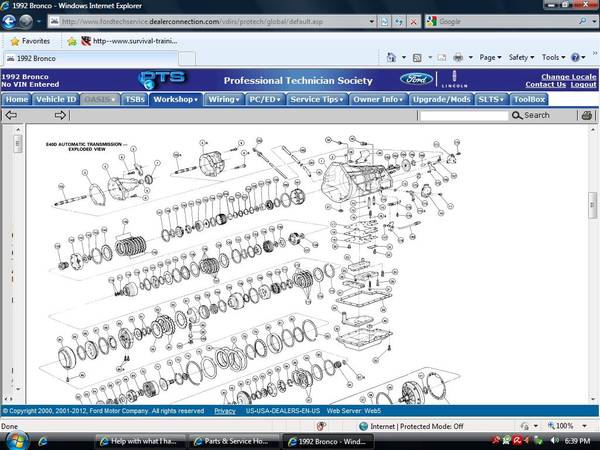Open the Tools dropdown menu
600x450 pixels.
(553, 57)
